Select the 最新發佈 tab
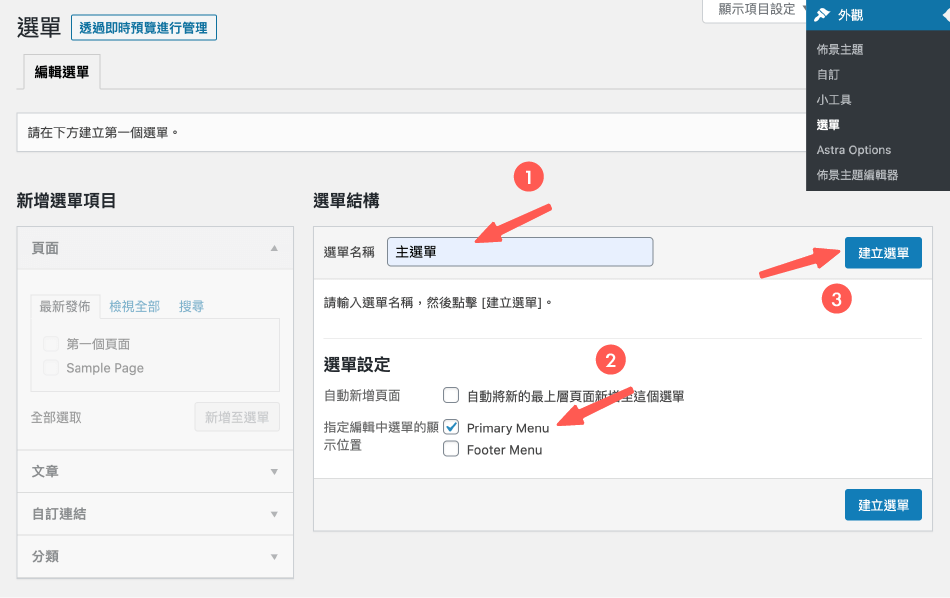950x598 pixels. click(65, 307)
